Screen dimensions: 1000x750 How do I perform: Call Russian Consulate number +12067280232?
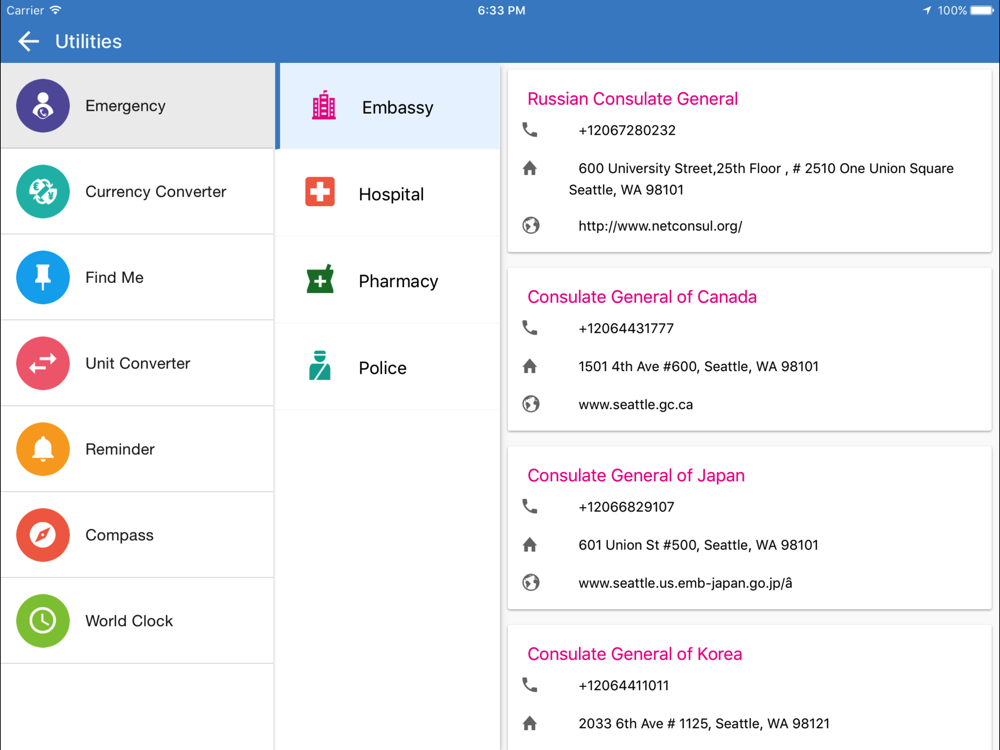pyautogui.click(x=626, y=130)
